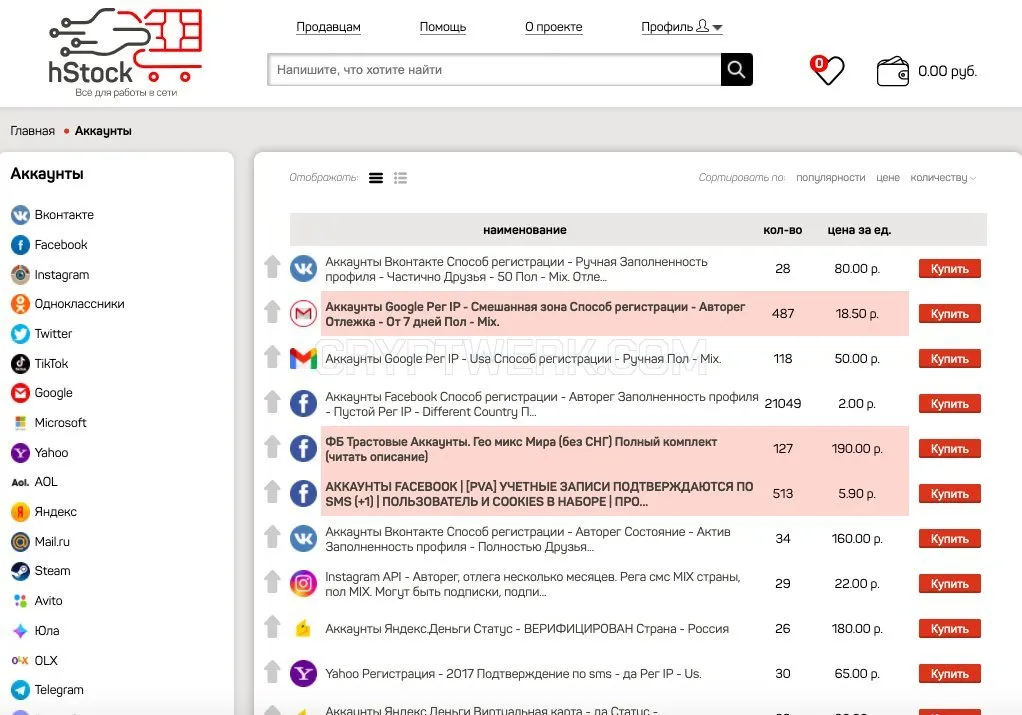Image resolution: width=1022 pixels, height=715 pixels.
Task: Sort listings by цене
Action: click(888, 177)
